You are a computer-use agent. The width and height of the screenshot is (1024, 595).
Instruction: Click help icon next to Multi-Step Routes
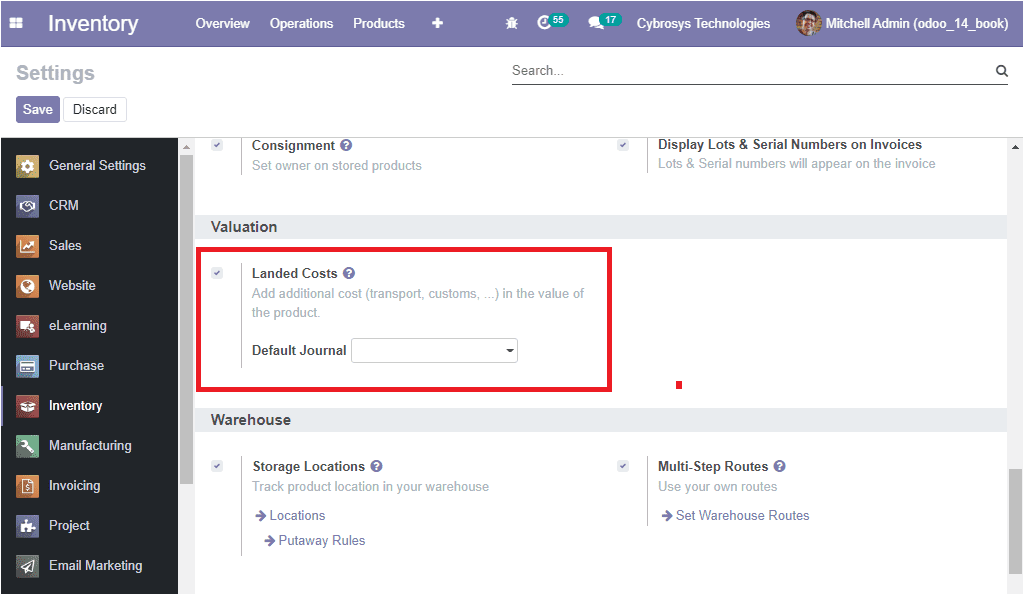[x=780, y=466]
